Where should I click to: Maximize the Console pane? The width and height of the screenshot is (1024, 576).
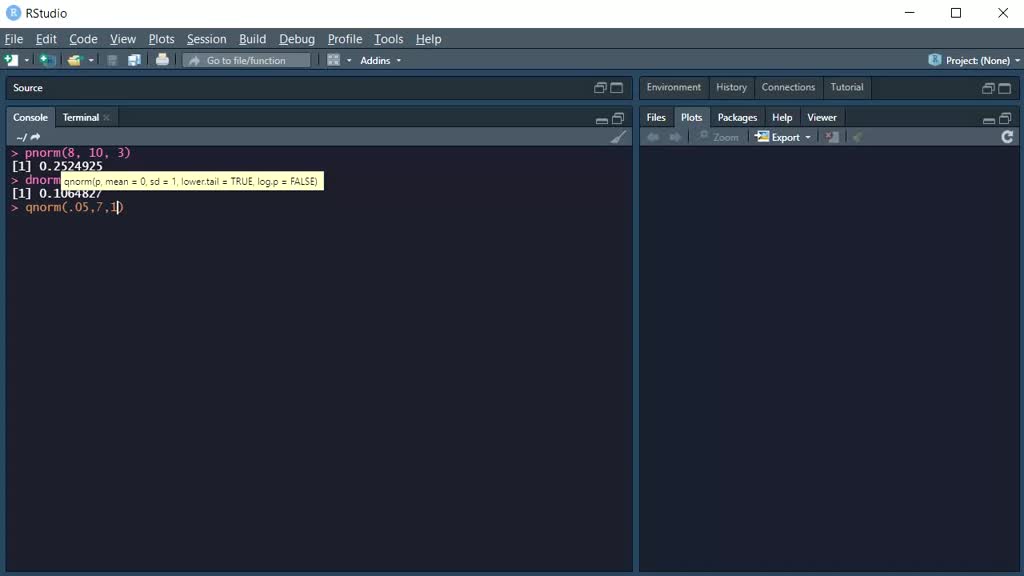pyautogui.click(x=618, y=118)
